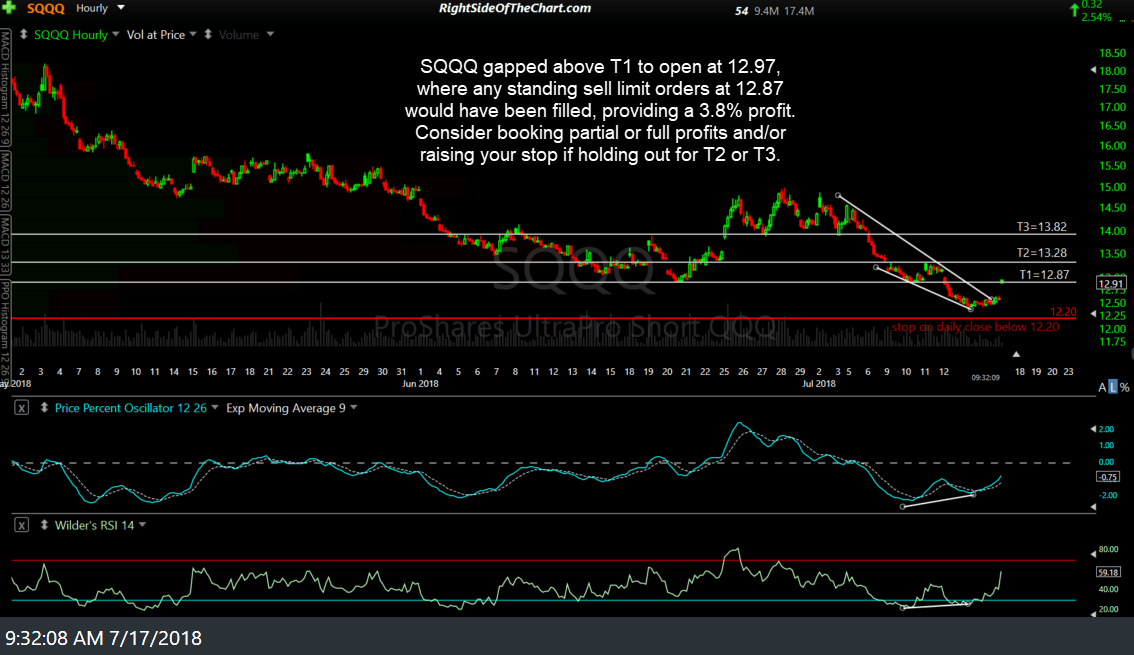Click the 2.54% percent change value
This screenshot has height=655, width=1134.
(x=1096, y=17)
